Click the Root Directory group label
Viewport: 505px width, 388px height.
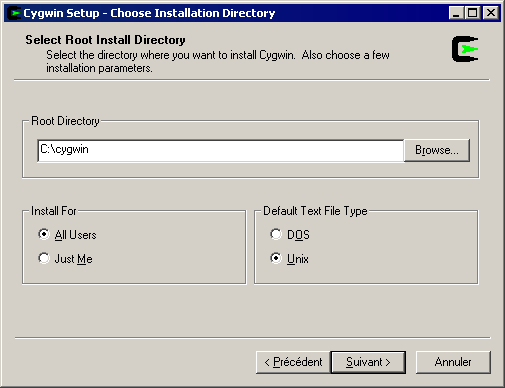point(65,121)
